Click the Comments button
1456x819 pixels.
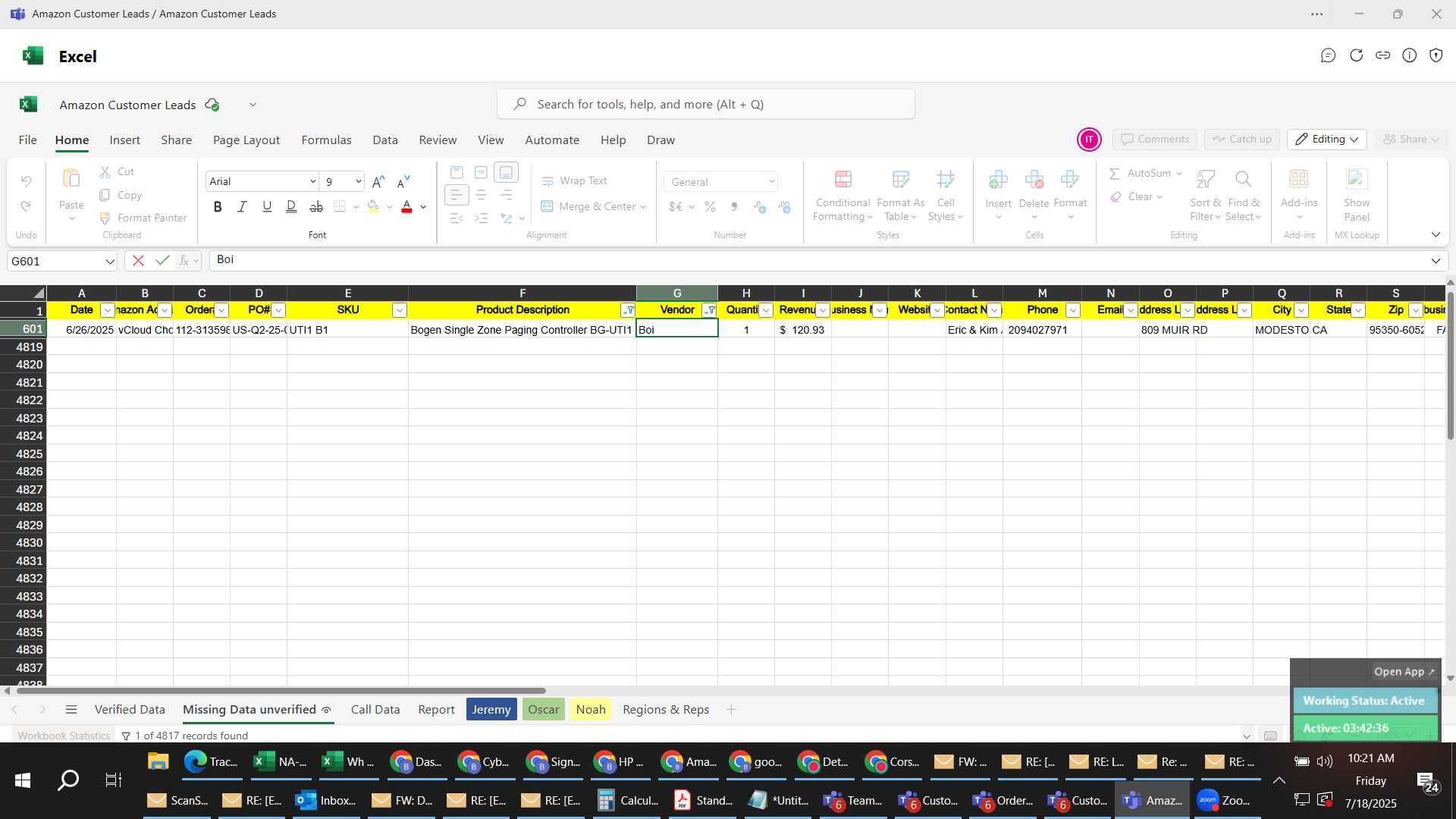[x=1155, y=140]
